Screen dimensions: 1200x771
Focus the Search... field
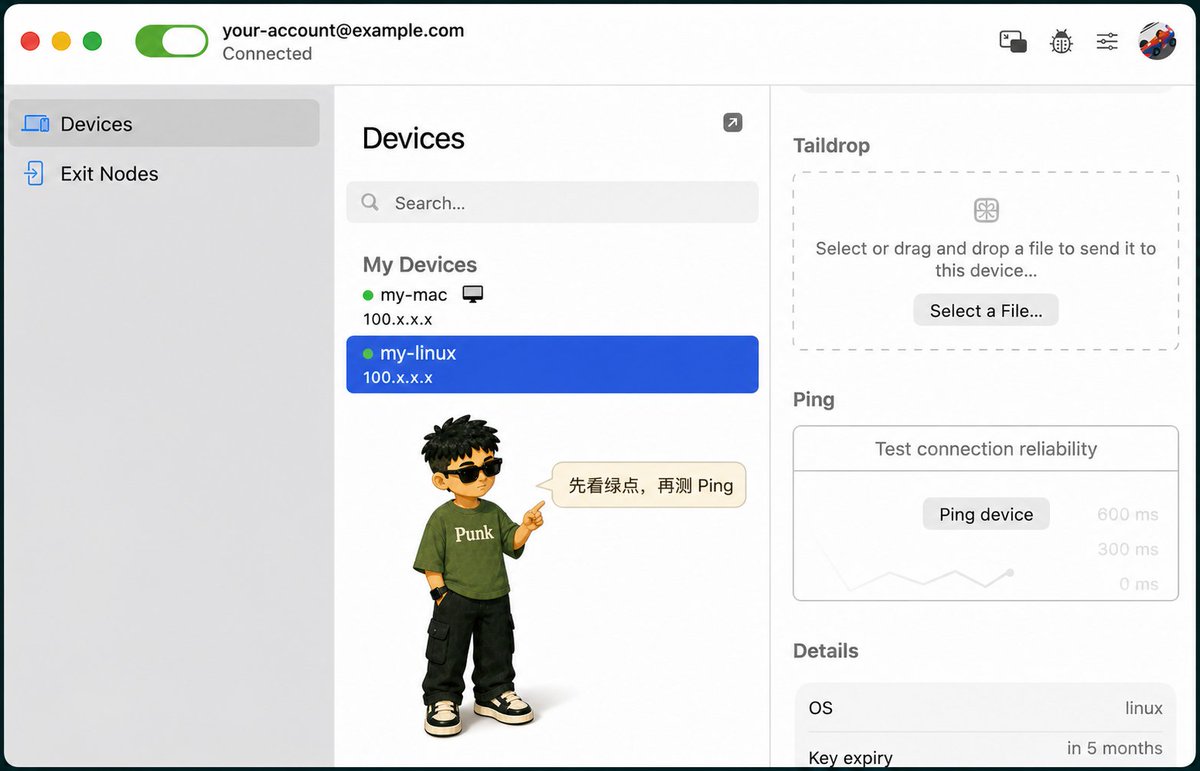point(552,202)
